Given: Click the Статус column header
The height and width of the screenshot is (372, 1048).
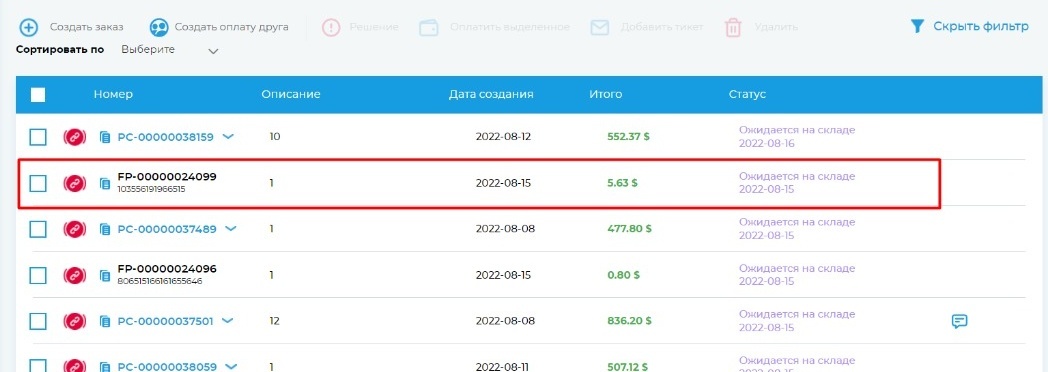Looking at the screenshot, I should click(747, 94).
